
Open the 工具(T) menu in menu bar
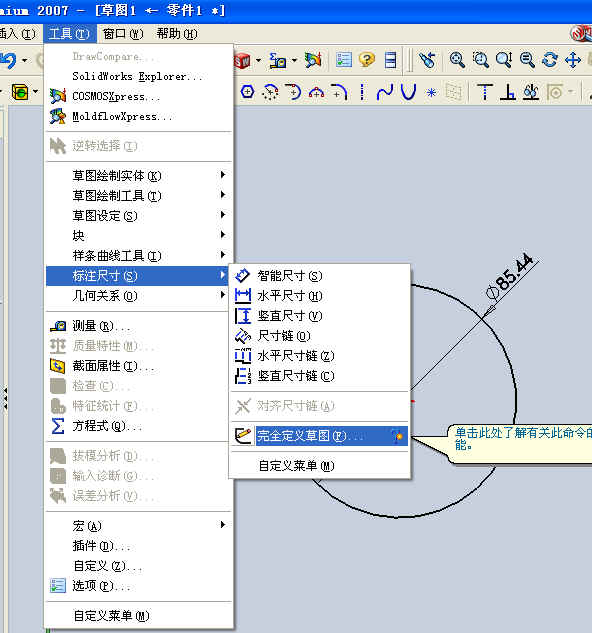point(69,34)
